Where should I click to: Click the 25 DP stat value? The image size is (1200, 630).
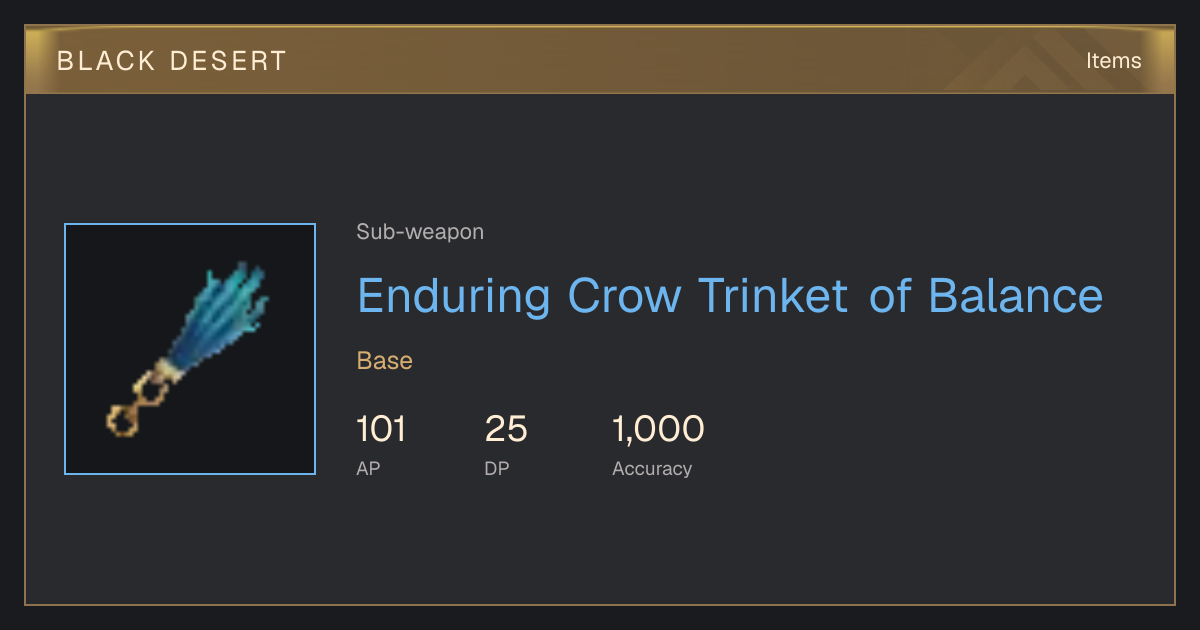[506, 429]
